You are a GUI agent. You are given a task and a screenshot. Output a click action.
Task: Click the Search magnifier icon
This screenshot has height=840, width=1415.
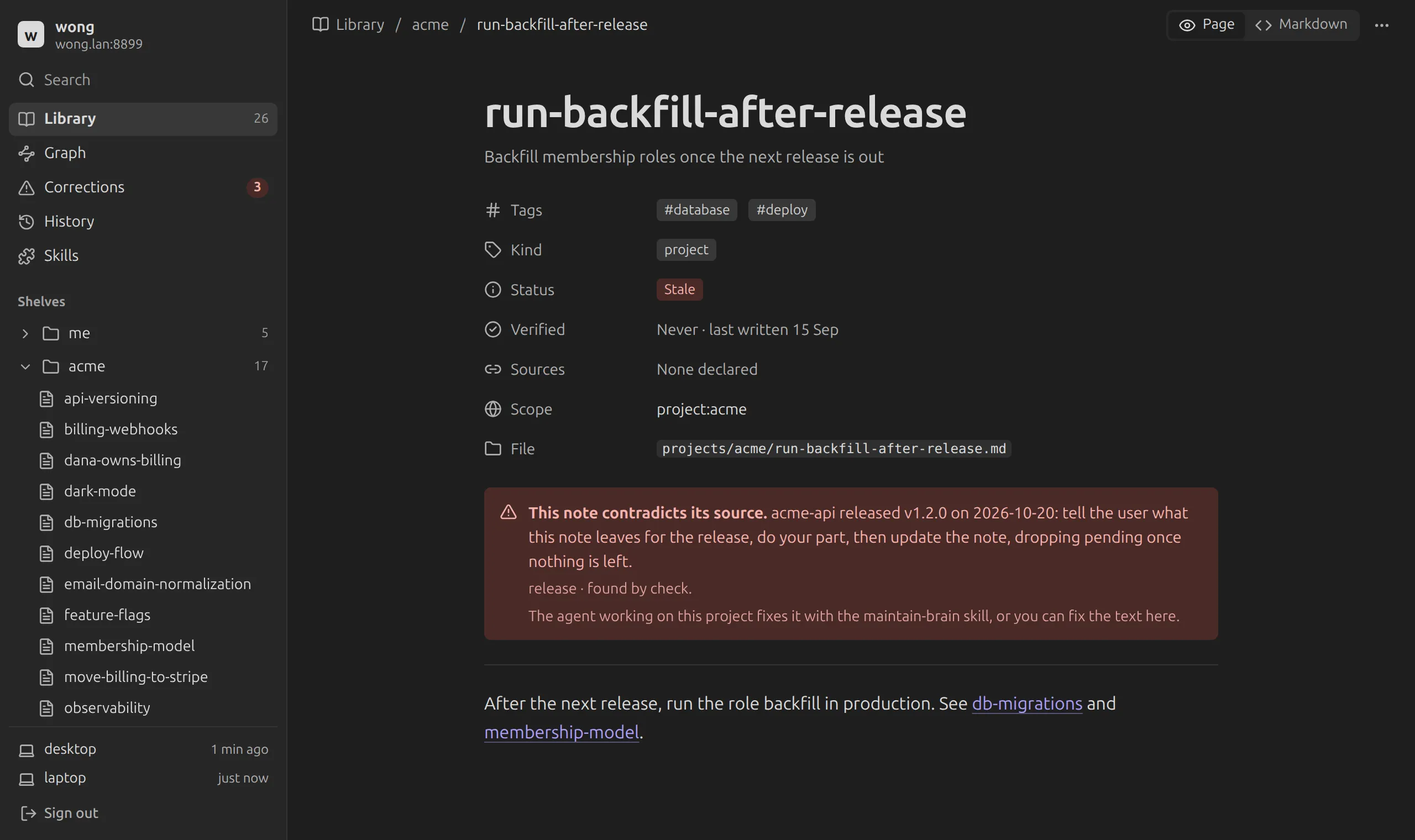pos(26,80)
